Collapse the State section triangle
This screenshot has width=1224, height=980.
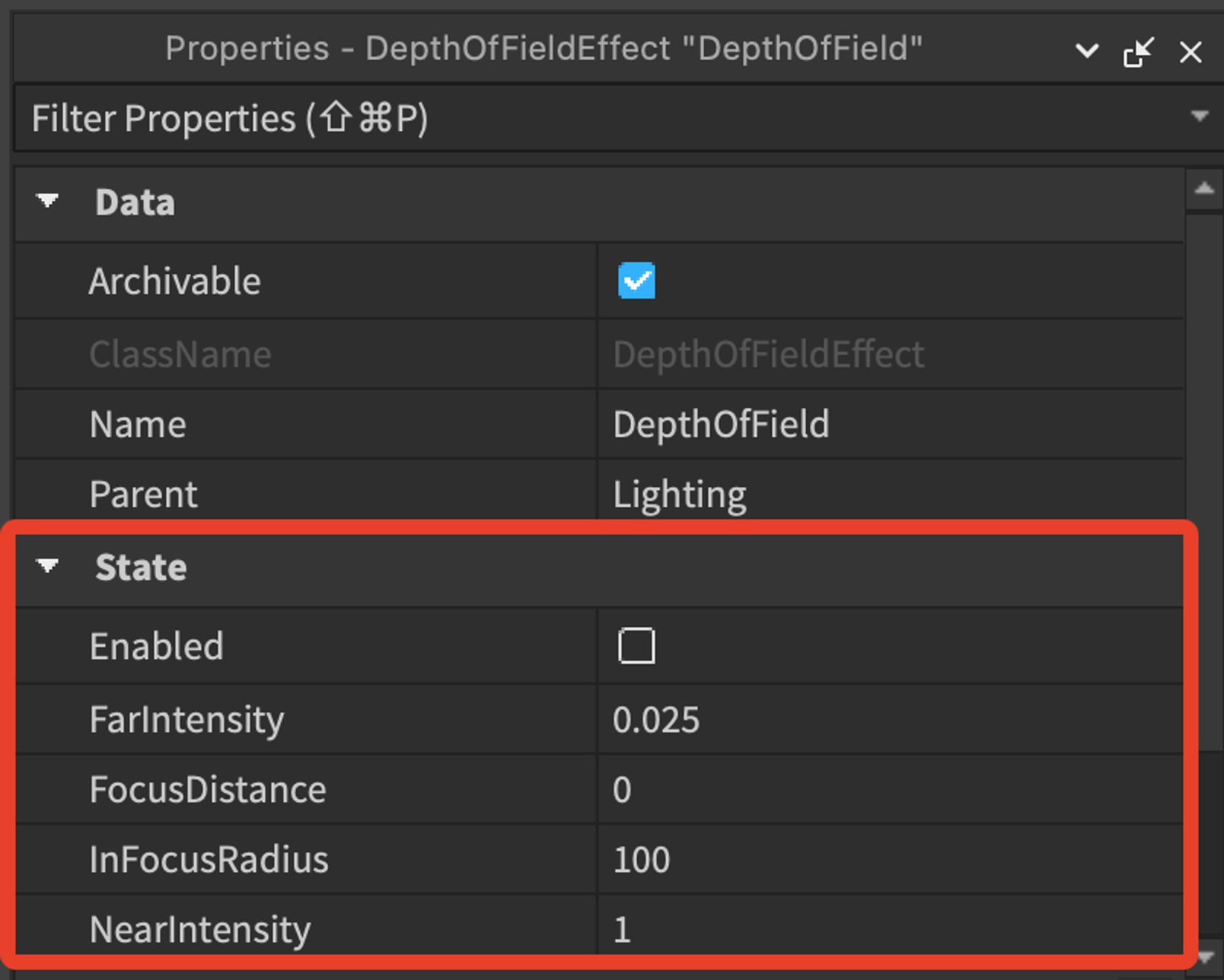(x=48, y=566)
